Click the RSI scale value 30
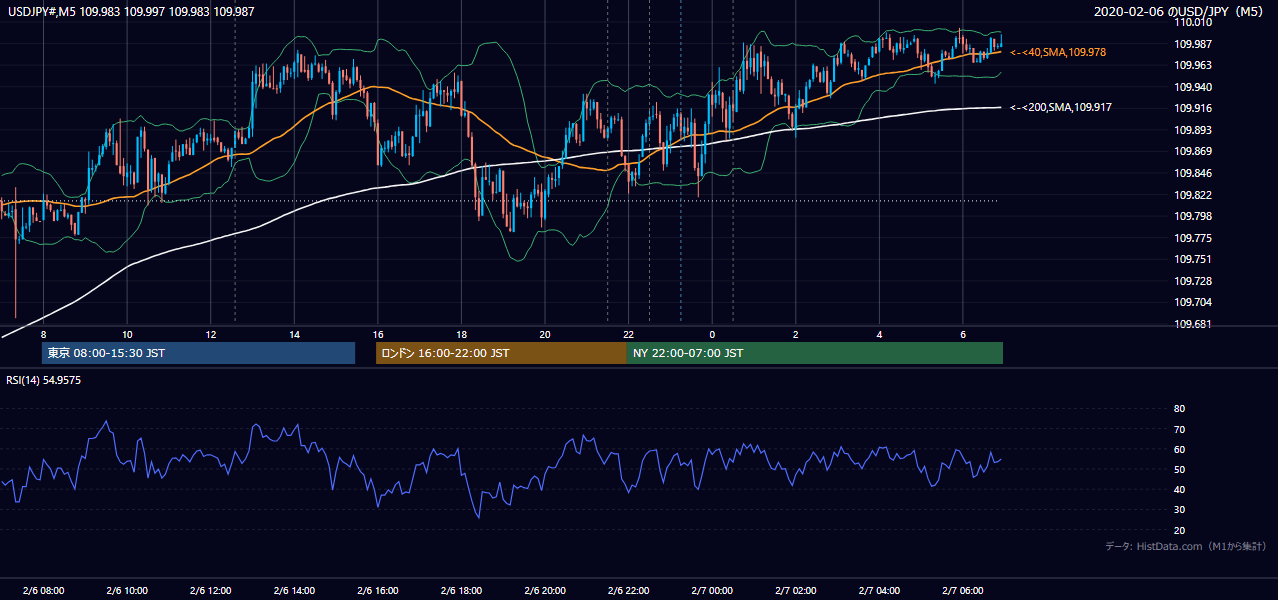Screen dimensions: 1278x600 click(1179, 510)
